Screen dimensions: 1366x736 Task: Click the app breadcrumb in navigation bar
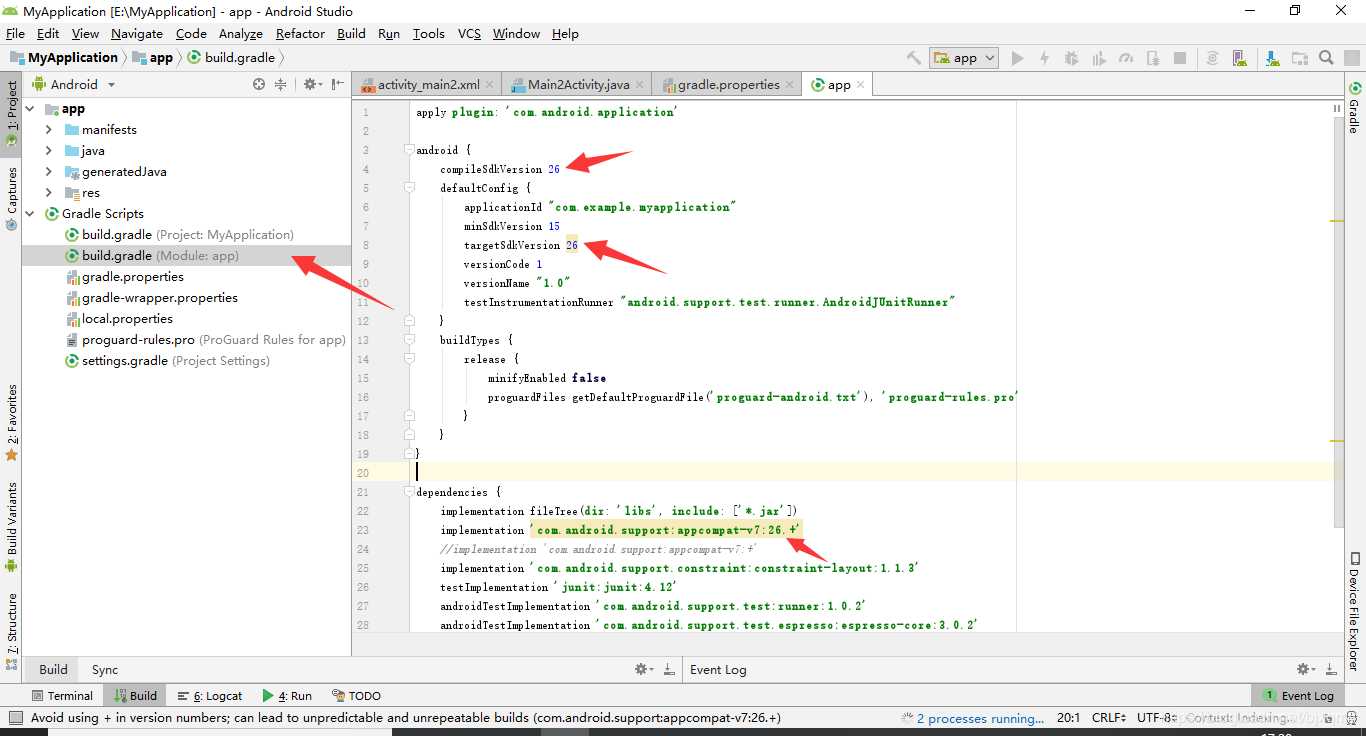(152, 58)
